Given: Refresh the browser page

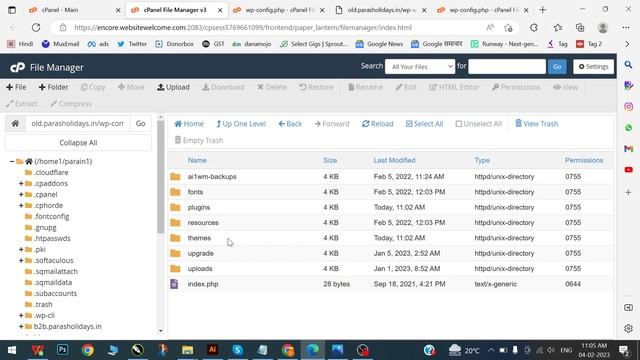Looking at the screenshot, I should [36, 27].
